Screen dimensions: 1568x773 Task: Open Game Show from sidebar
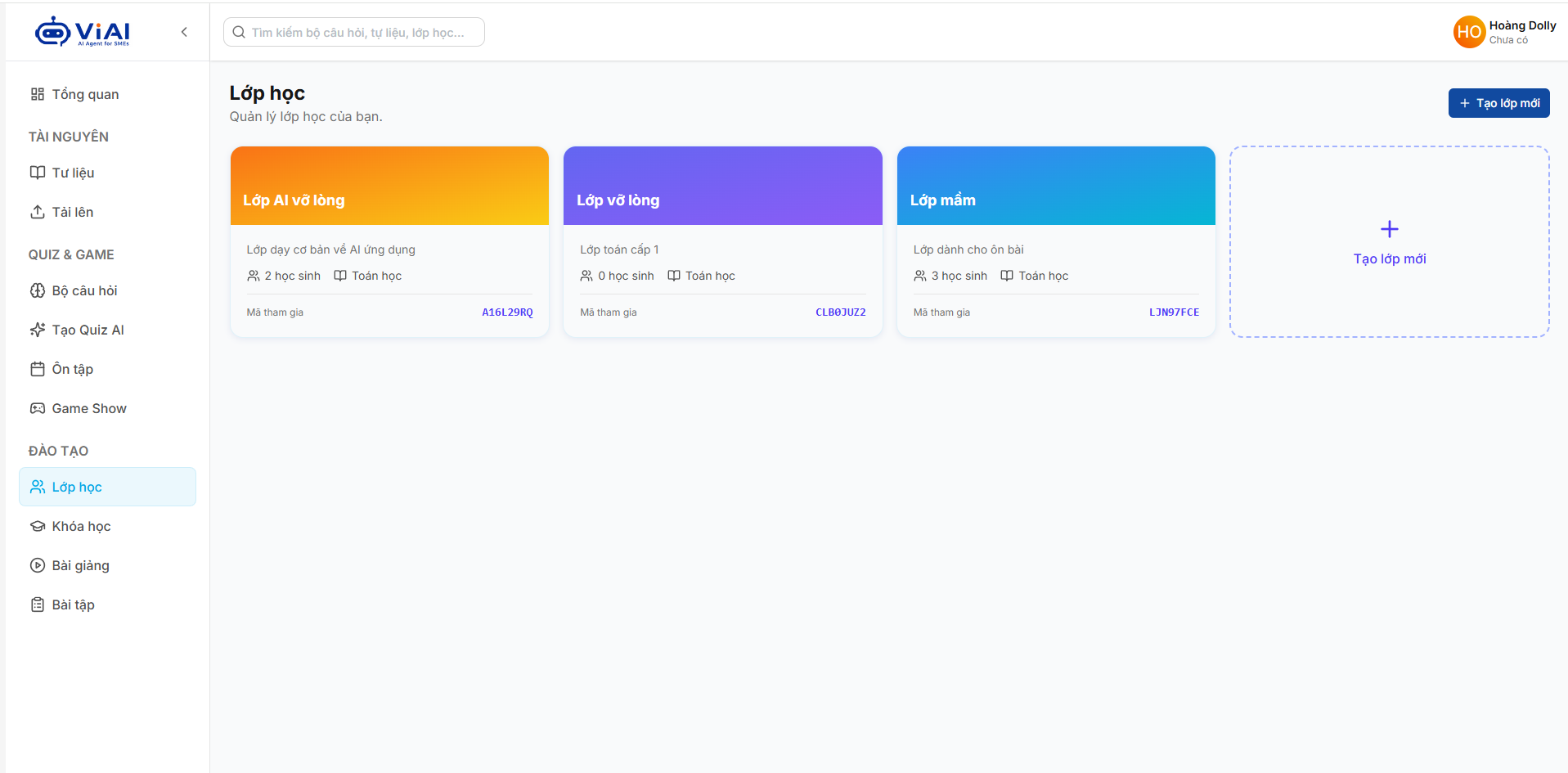point(107,408)
